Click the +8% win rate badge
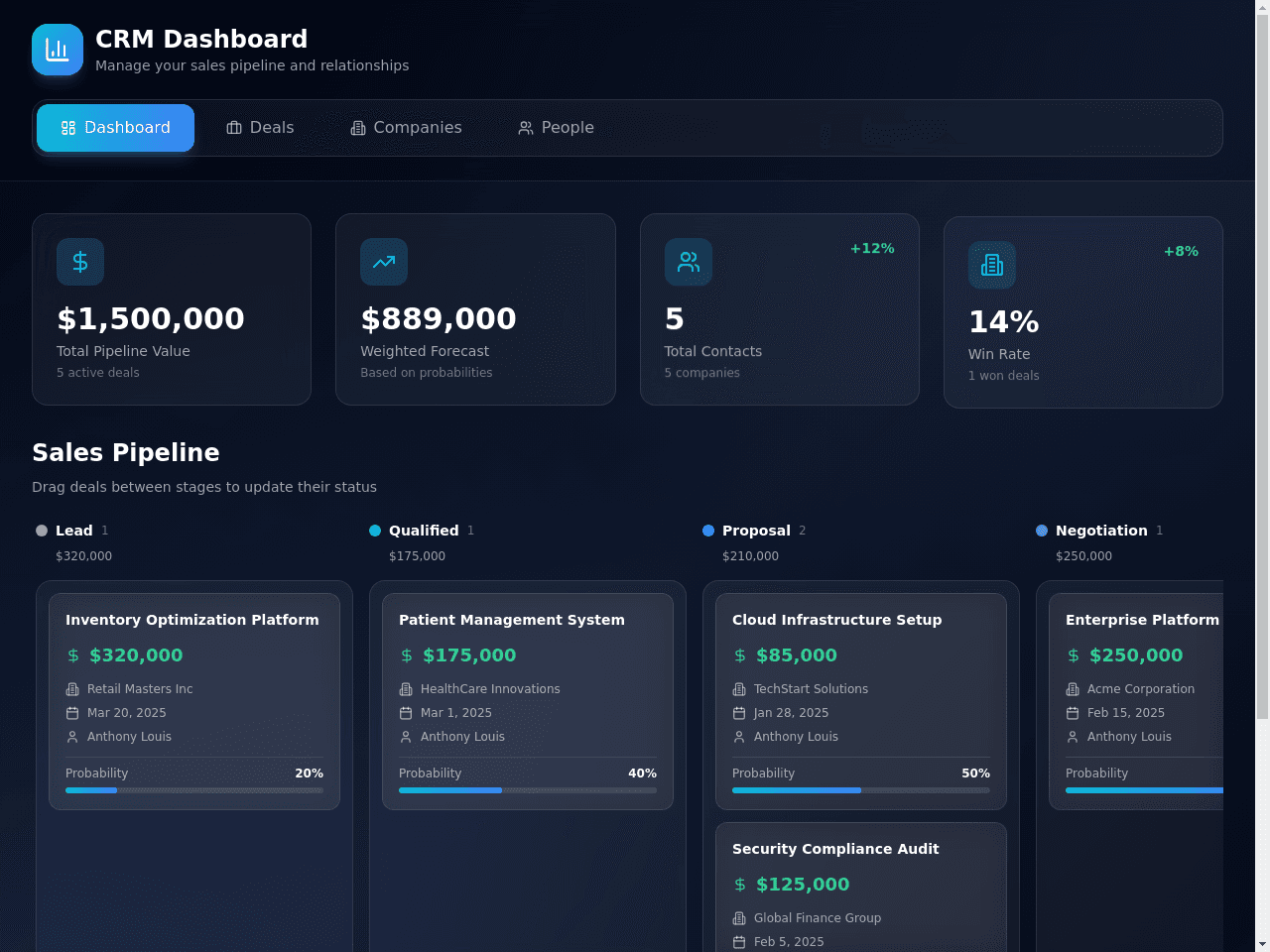The height and width of the screenshot is (952, 1270). pyautogui.click(x=1181, y=252)
